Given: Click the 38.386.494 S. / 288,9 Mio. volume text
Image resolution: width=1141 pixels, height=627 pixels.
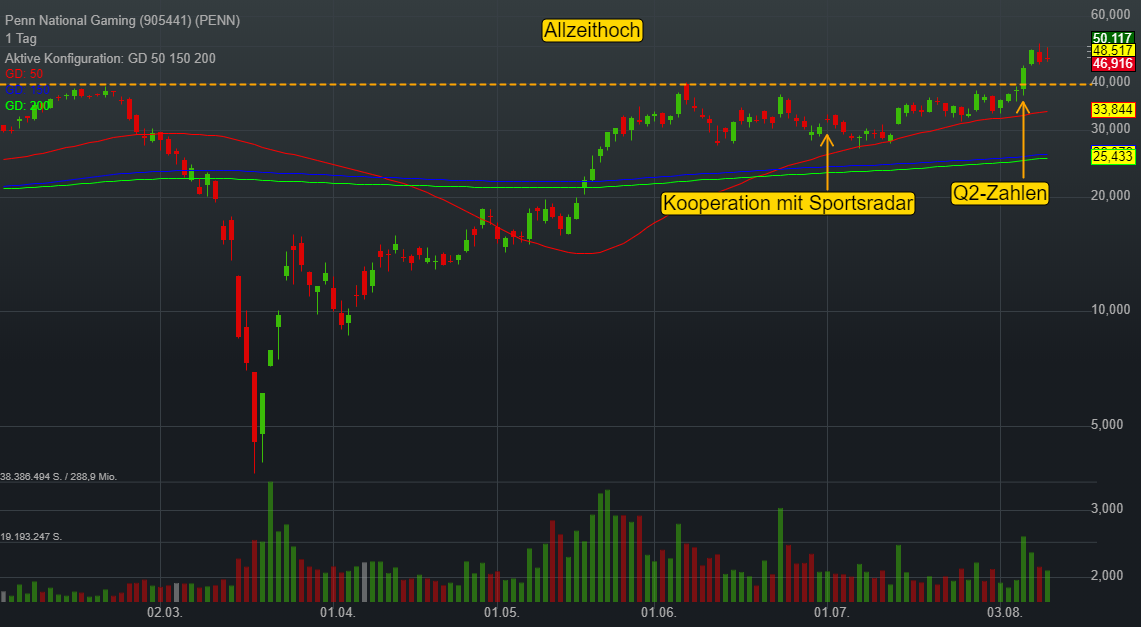Looking at the screenshot, I should [x=59, y=477].
